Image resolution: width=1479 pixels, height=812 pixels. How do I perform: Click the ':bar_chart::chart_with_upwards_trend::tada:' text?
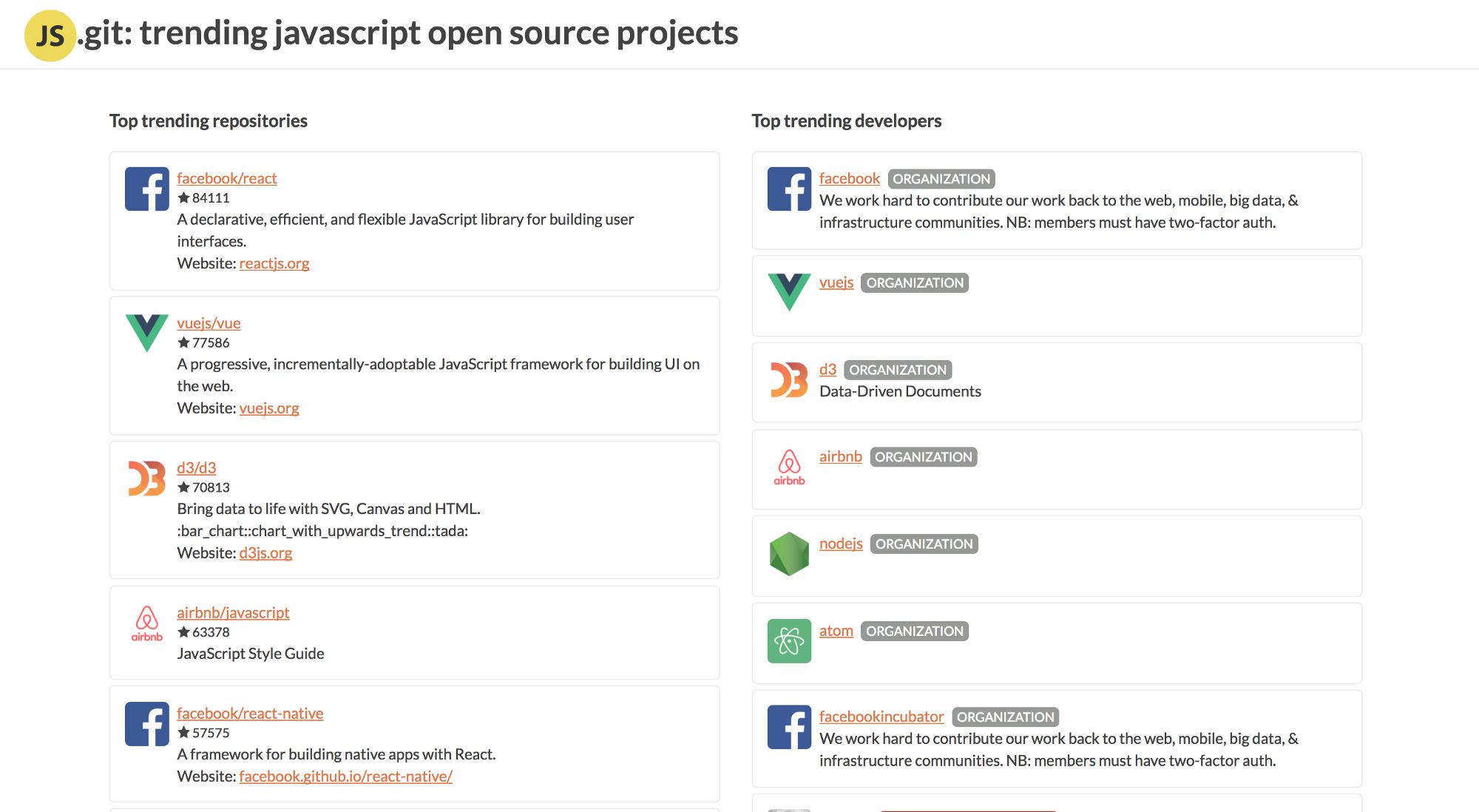[x=322, y=531]
